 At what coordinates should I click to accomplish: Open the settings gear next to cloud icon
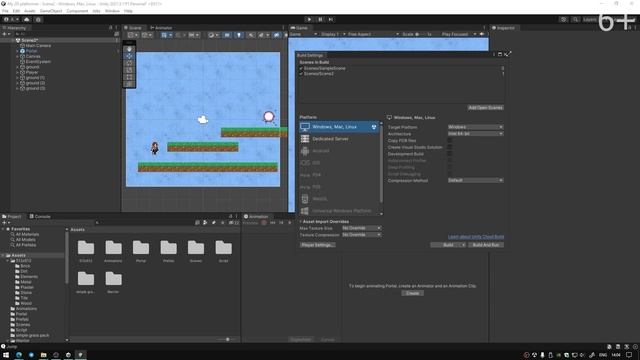(38, 19)
